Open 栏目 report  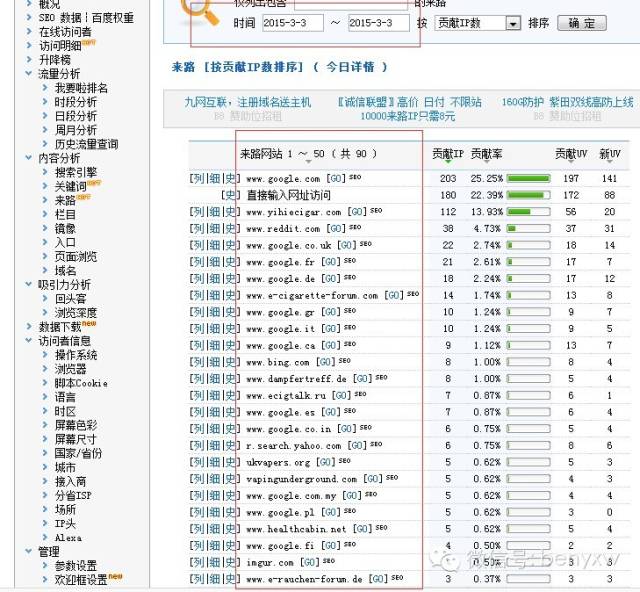65,215
